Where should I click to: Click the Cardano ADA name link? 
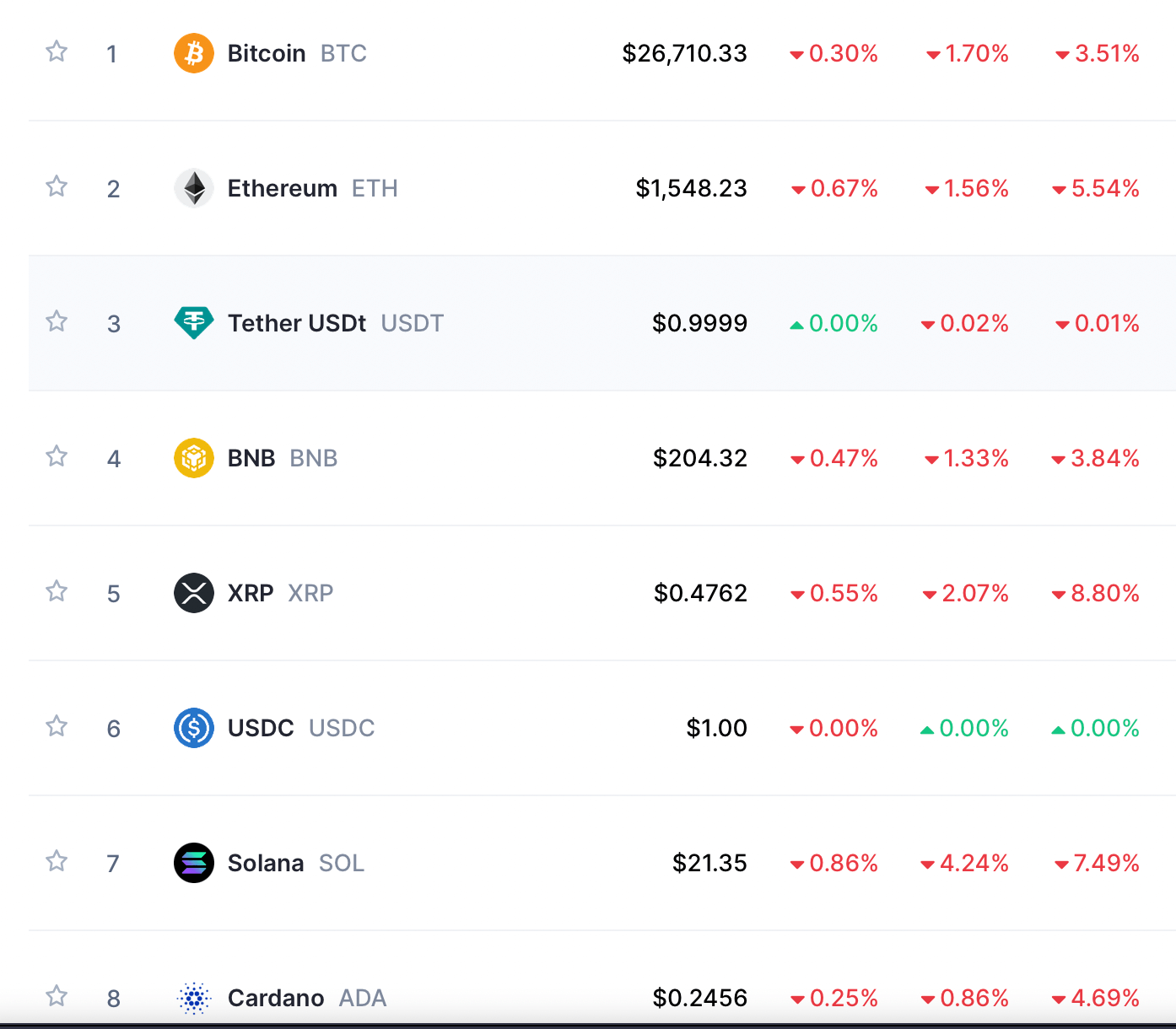(276, 998)
